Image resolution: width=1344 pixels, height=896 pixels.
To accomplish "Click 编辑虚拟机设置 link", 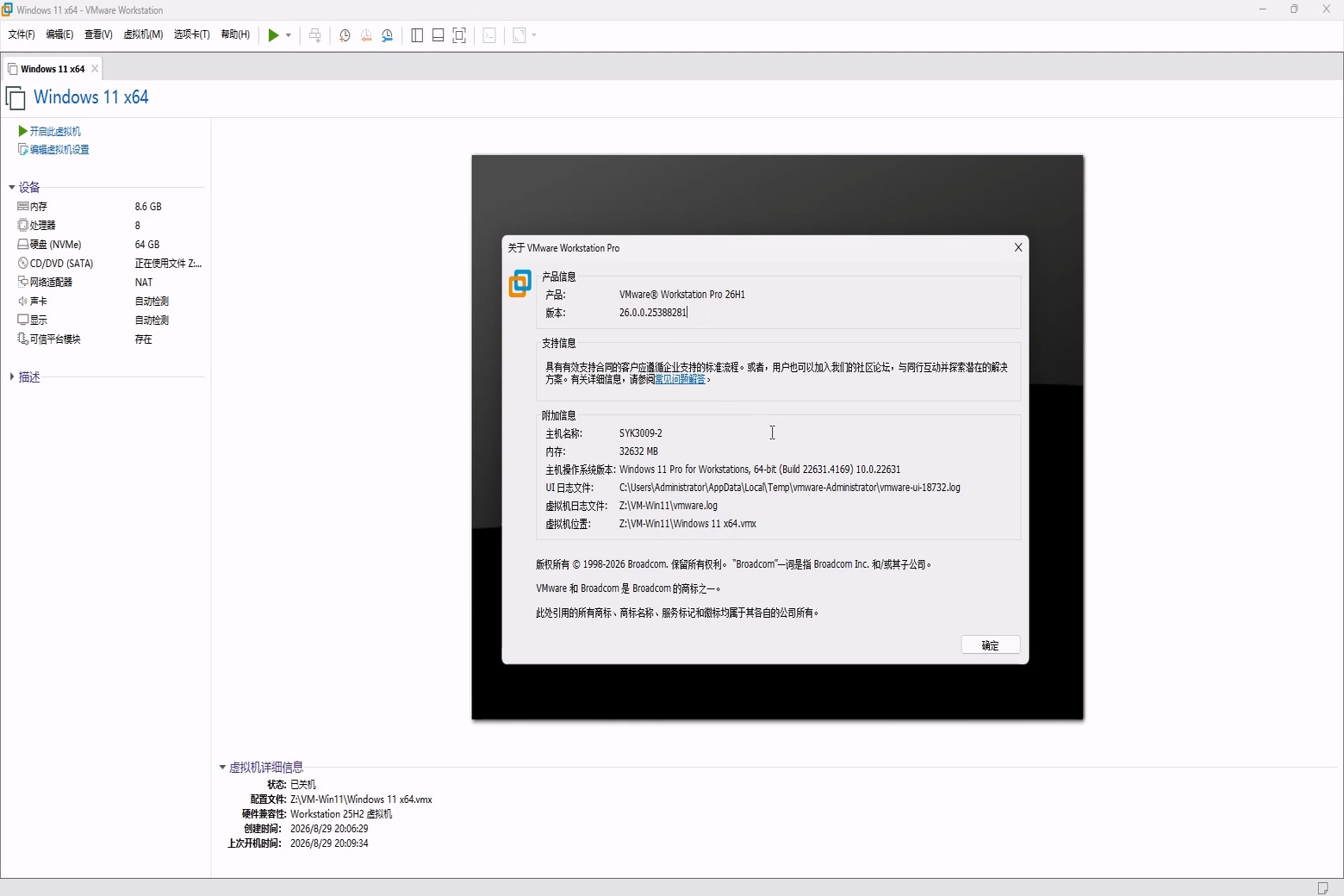I will [x=59, y=150].
